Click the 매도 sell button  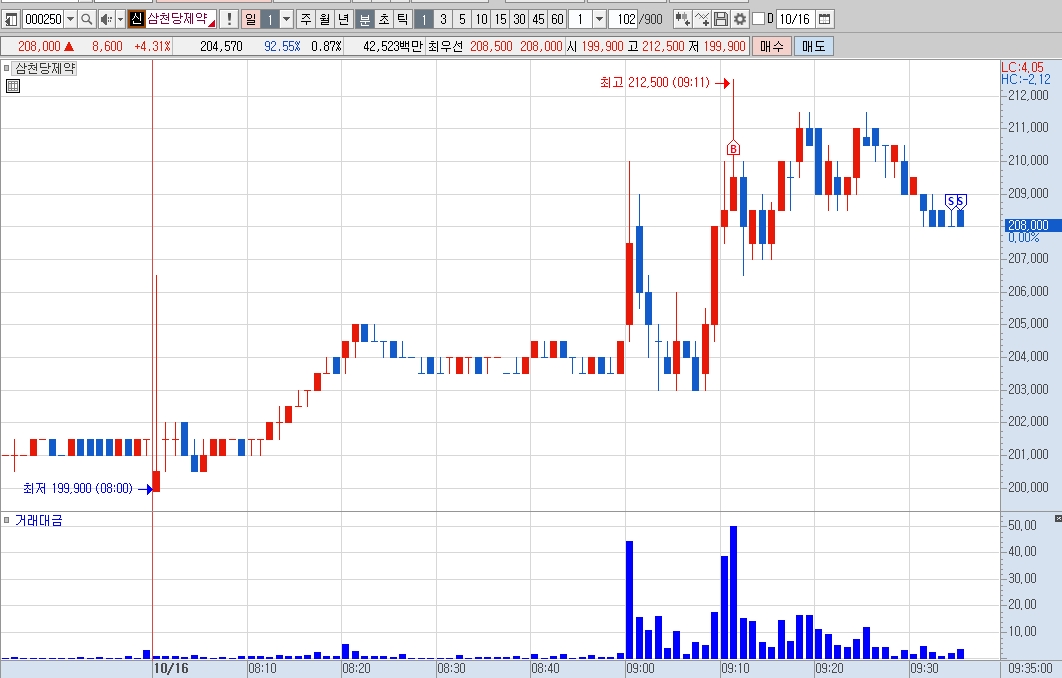click(x=813, y=46)
